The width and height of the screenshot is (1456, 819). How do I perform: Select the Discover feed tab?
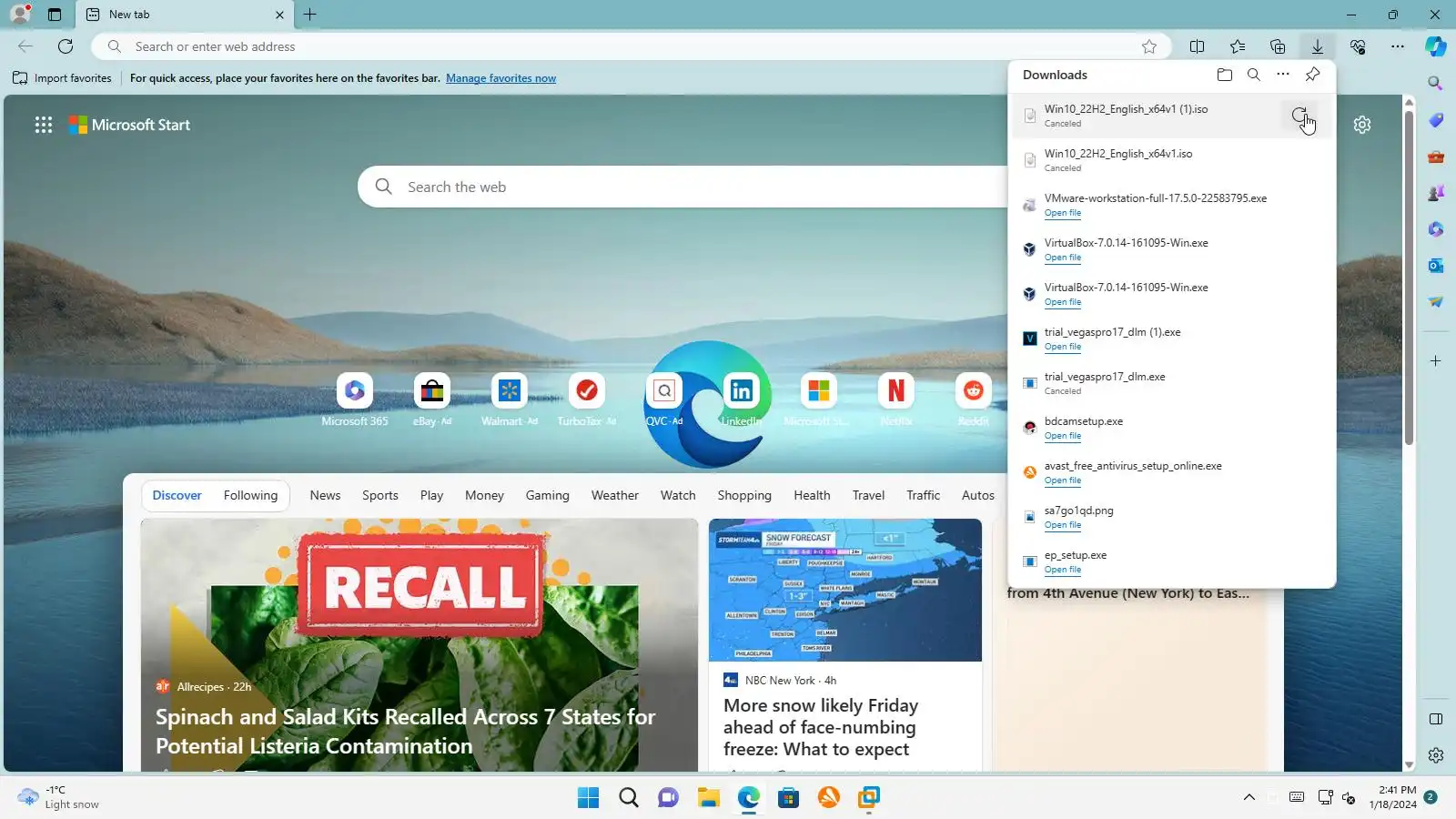tap(177, 495)
